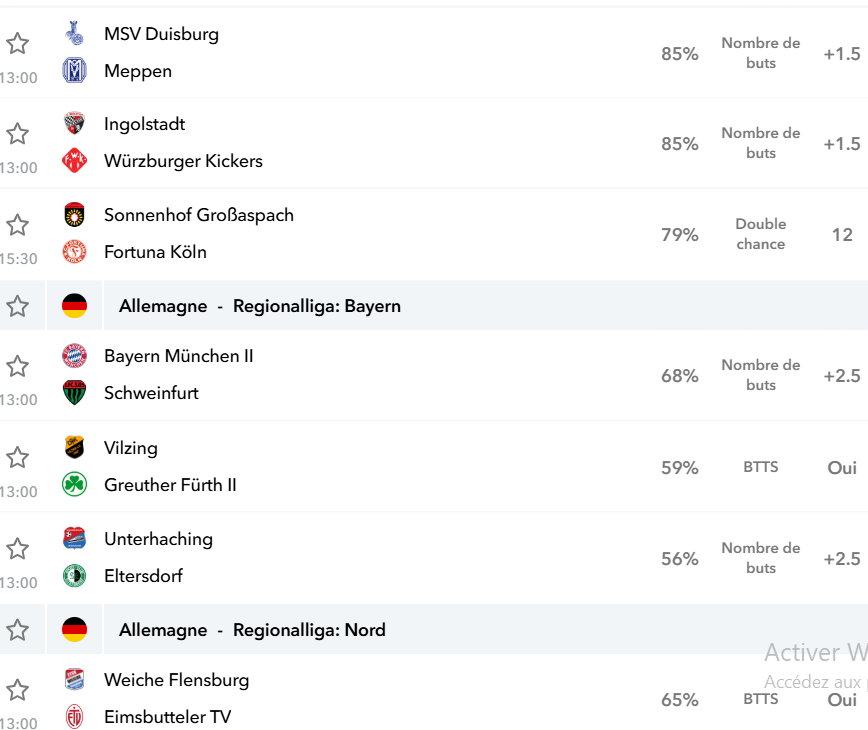Click the MSV Duisburg club crest
Screen dimensions: 868x730
[x=74, y=33]
